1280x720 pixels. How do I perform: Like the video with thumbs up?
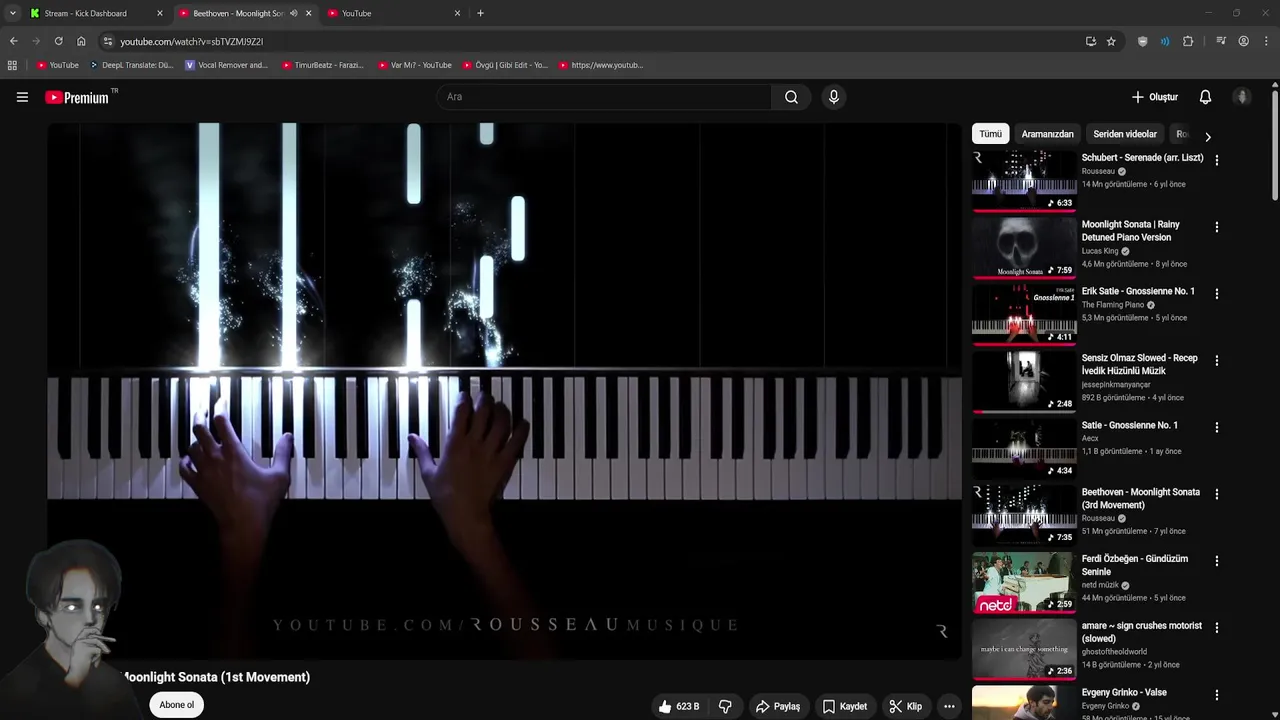[680, 706]
